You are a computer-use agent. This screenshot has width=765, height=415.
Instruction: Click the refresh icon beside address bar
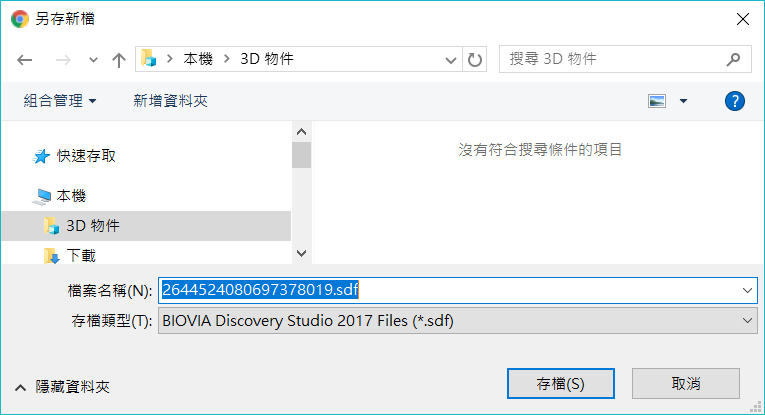pyautogui.click(x=475, y=59)
